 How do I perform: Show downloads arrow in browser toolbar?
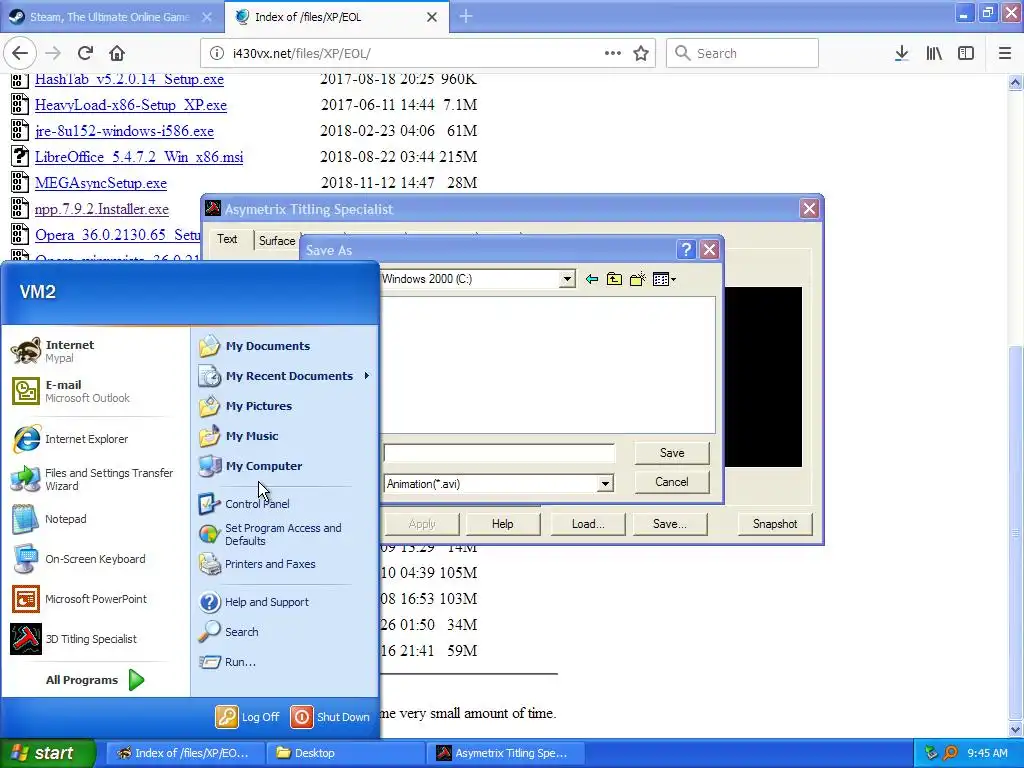(901, 53)
